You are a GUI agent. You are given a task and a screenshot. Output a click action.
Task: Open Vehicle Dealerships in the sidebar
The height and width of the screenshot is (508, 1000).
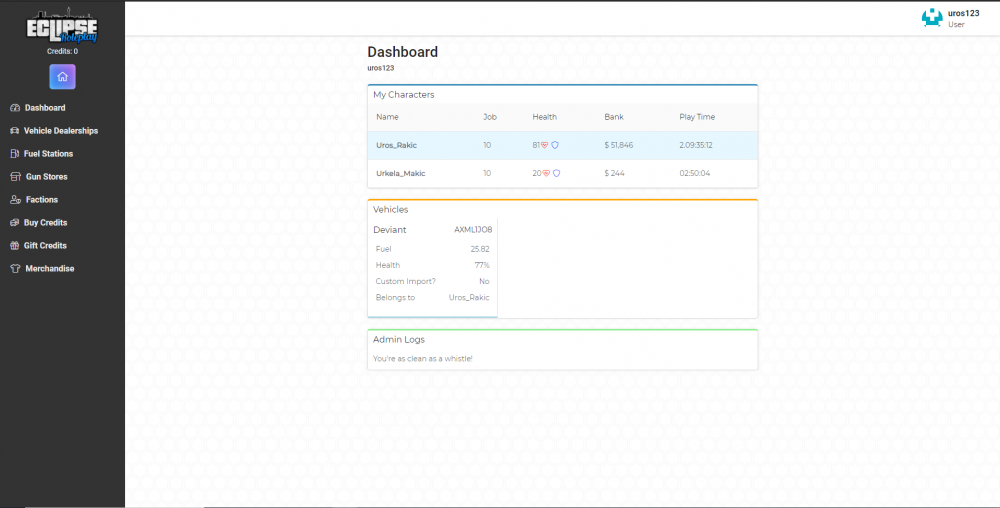(62, 131)
